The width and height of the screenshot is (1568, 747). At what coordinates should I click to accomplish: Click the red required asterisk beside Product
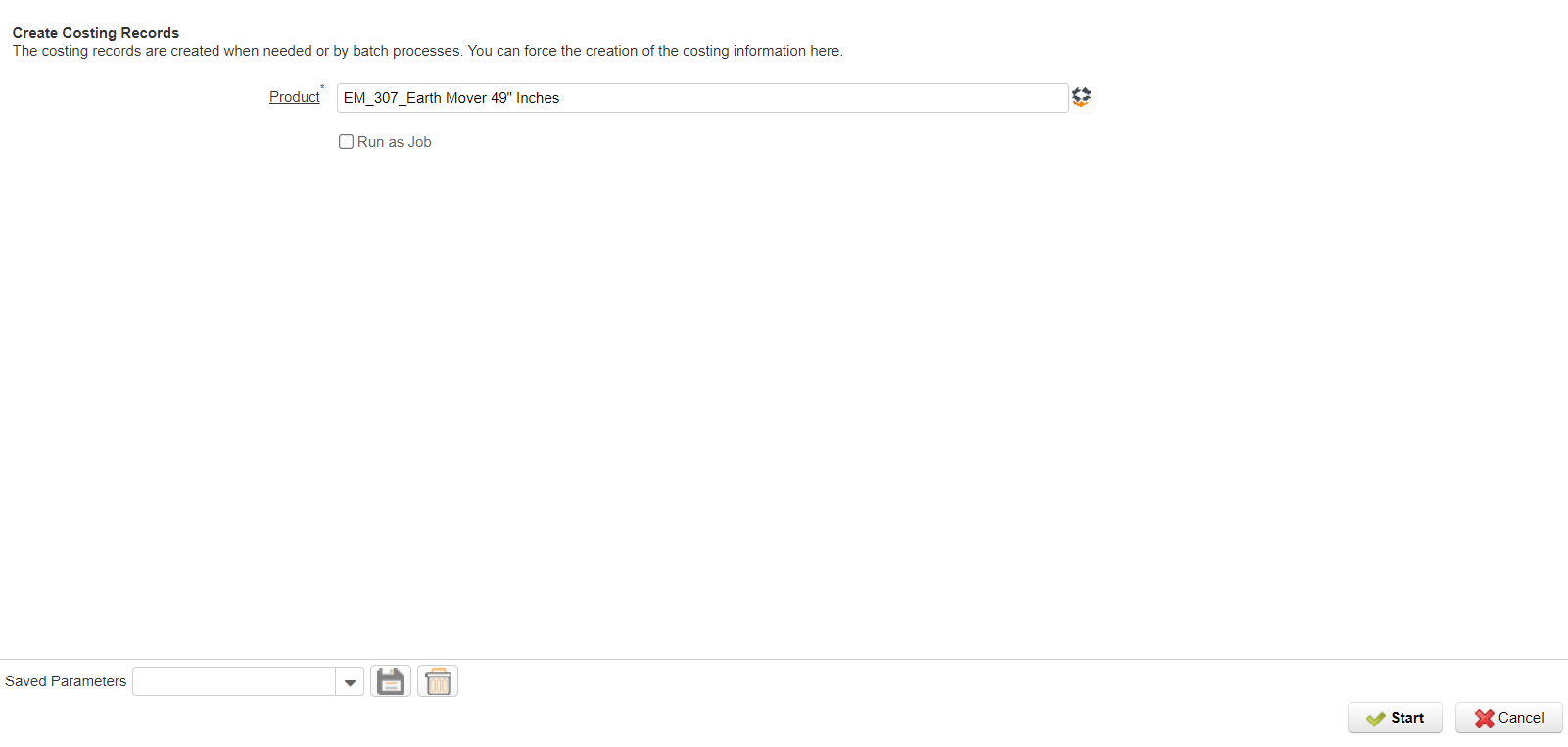pyautogui.click(x=322, y=87)
